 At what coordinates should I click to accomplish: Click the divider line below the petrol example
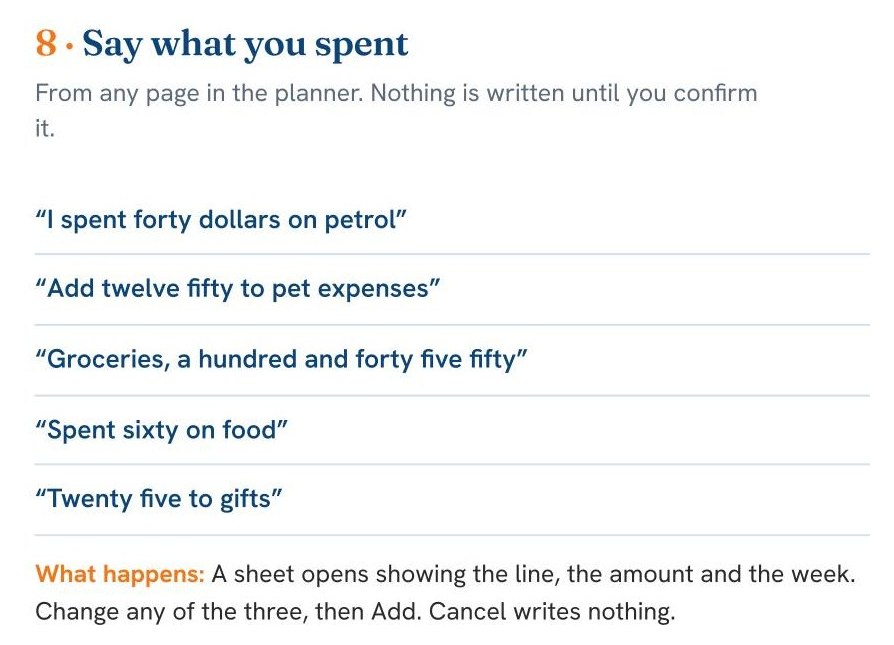tap(452, 254)
